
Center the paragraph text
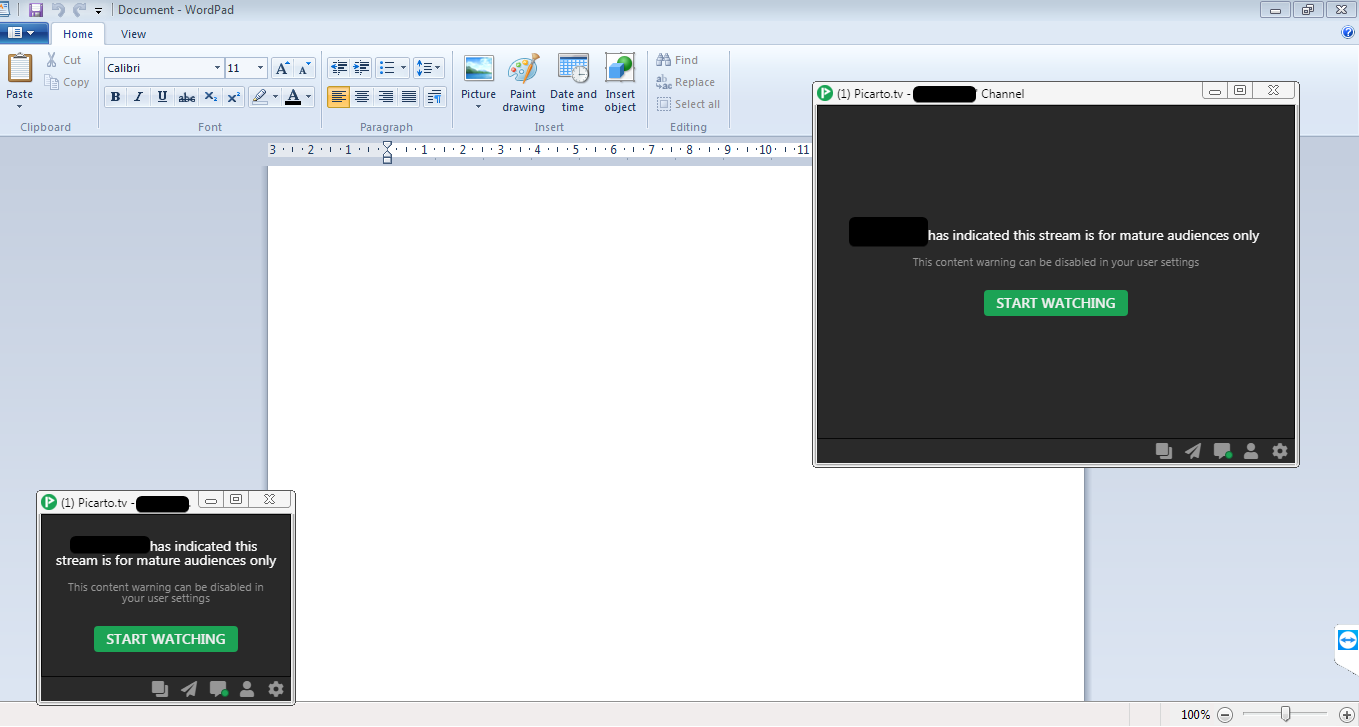[x=362, y=97]
